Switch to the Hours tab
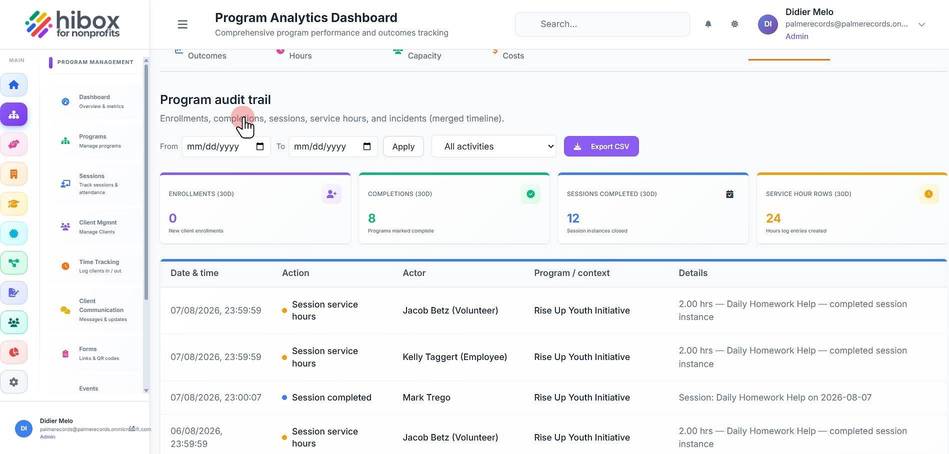949x454 pixels. coord(294,54)
